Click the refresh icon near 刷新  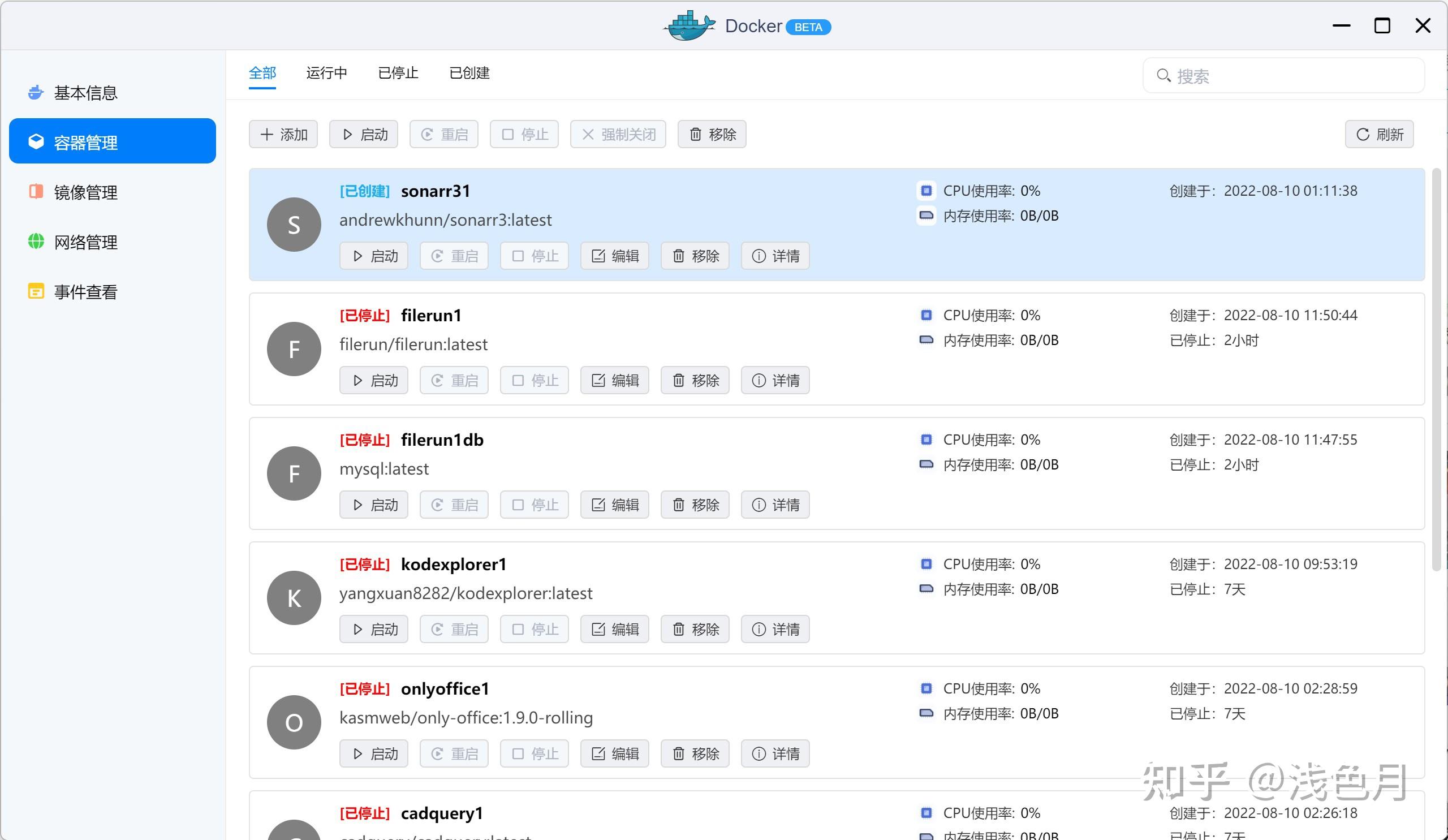[x=1364, y=134]
